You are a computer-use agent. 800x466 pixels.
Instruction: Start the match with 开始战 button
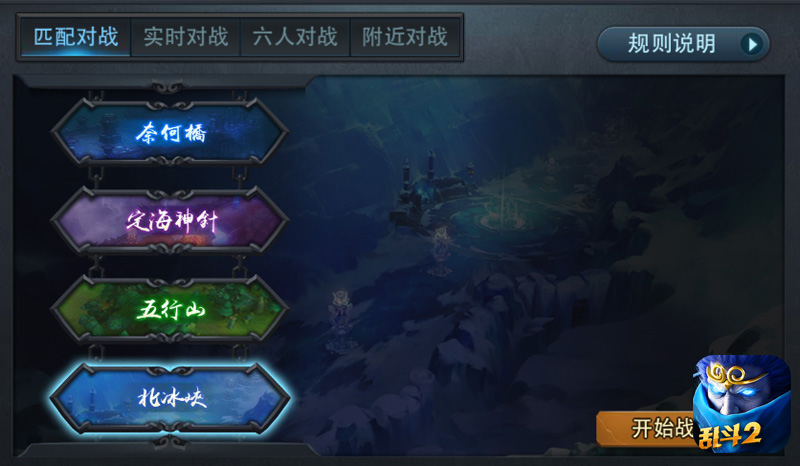tap(646, 428)
